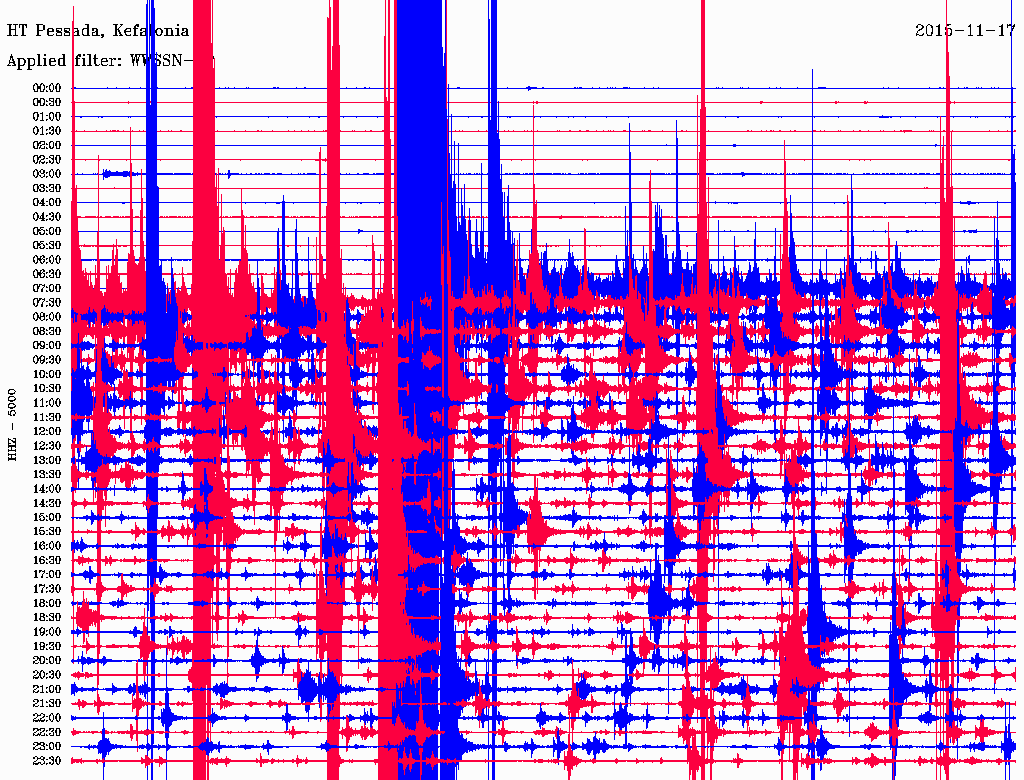This screenshot has width=1024, height=780.
Task: Choose the 07:30 row label
Action: (x=47, y=303)
